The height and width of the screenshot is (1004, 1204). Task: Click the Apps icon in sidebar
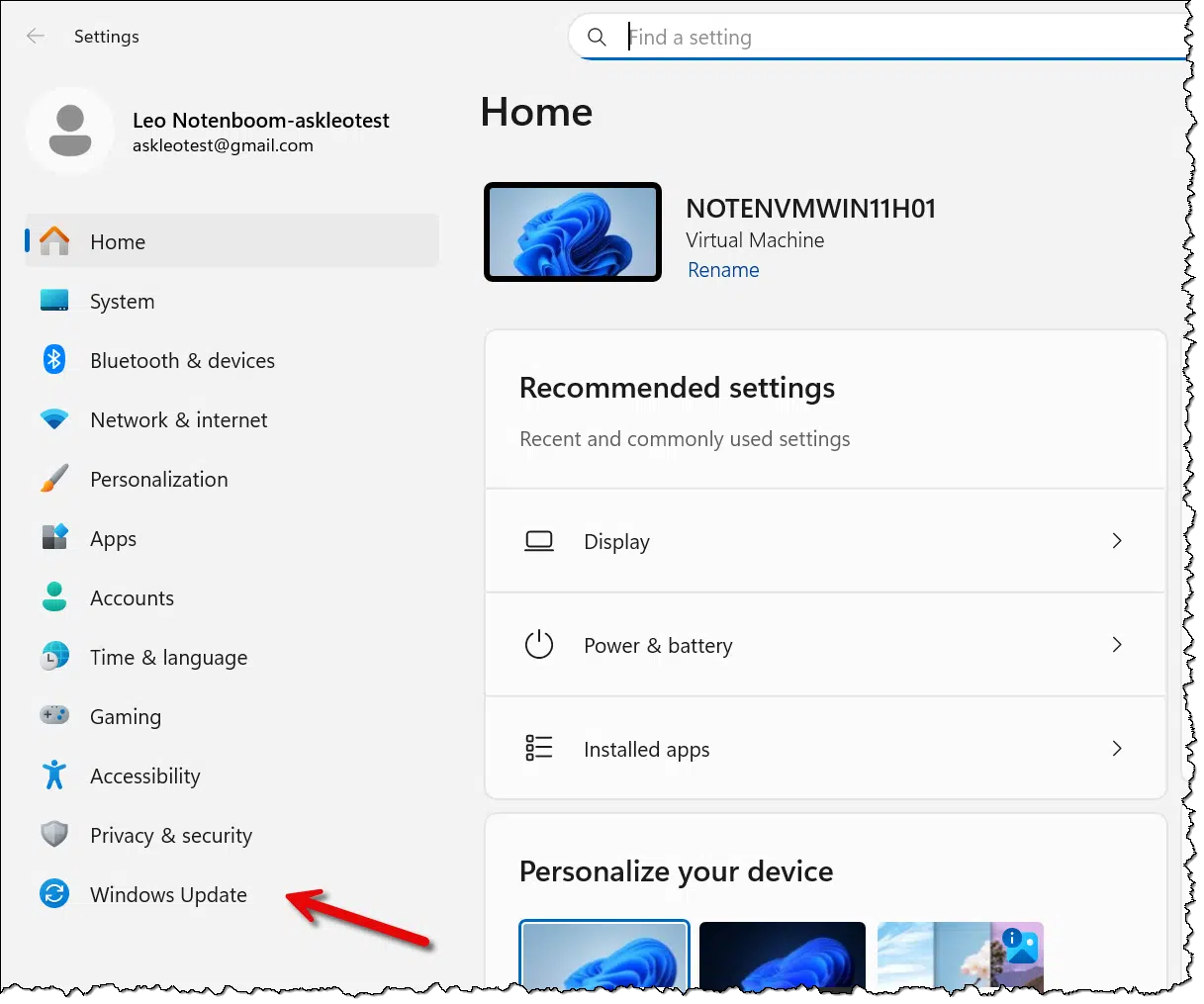(x=54, y=537)
